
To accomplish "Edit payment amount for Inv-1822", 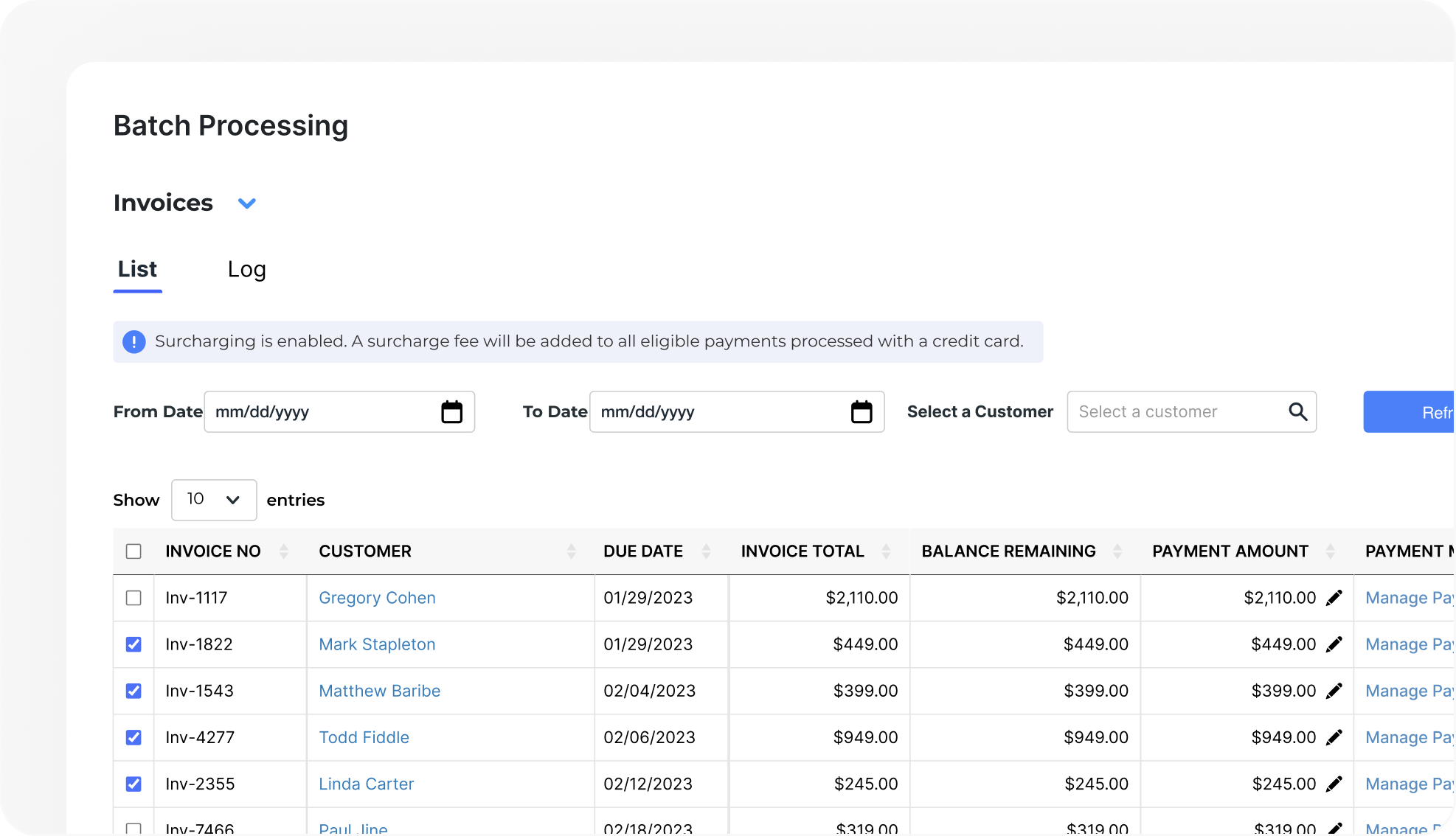I will tap(1334, 644).
